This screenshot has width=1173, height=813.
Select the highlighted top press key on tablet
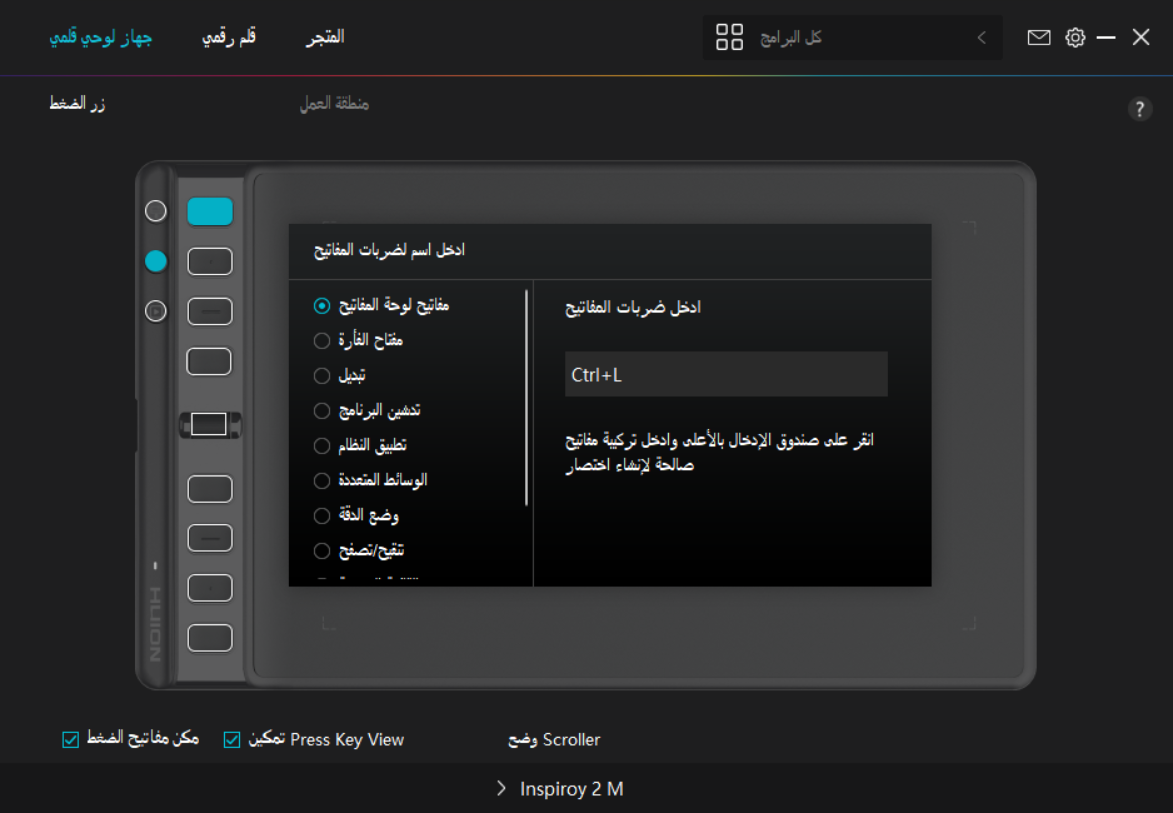pos(210,211)
